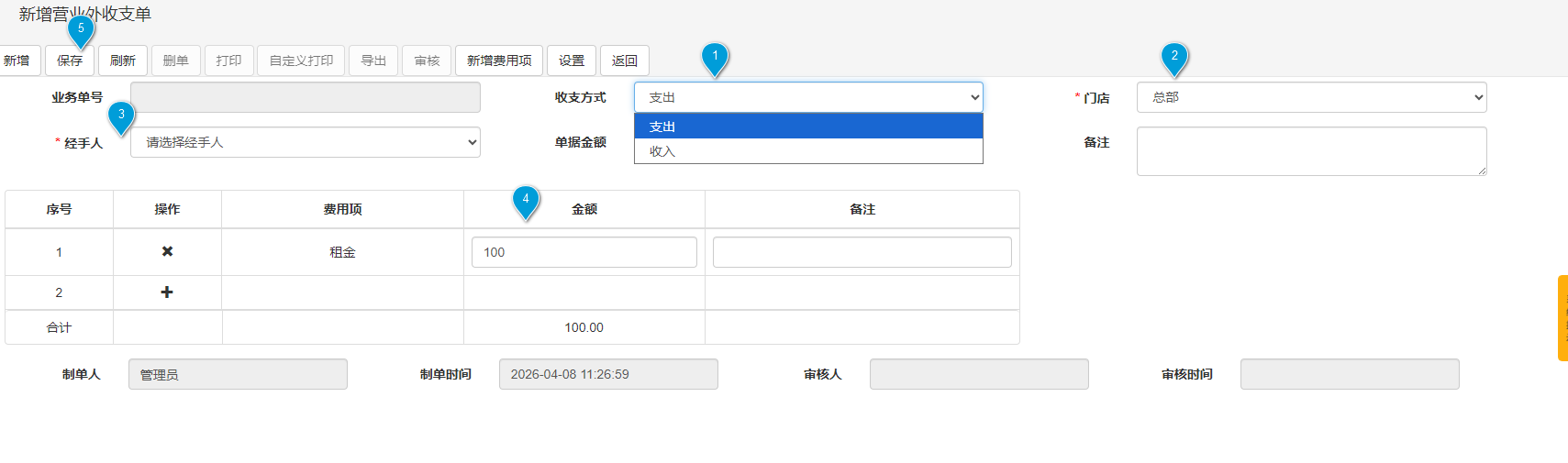1568x463 pixels.
Task: Click the plus icon to add row
Action: click(167, 292)
